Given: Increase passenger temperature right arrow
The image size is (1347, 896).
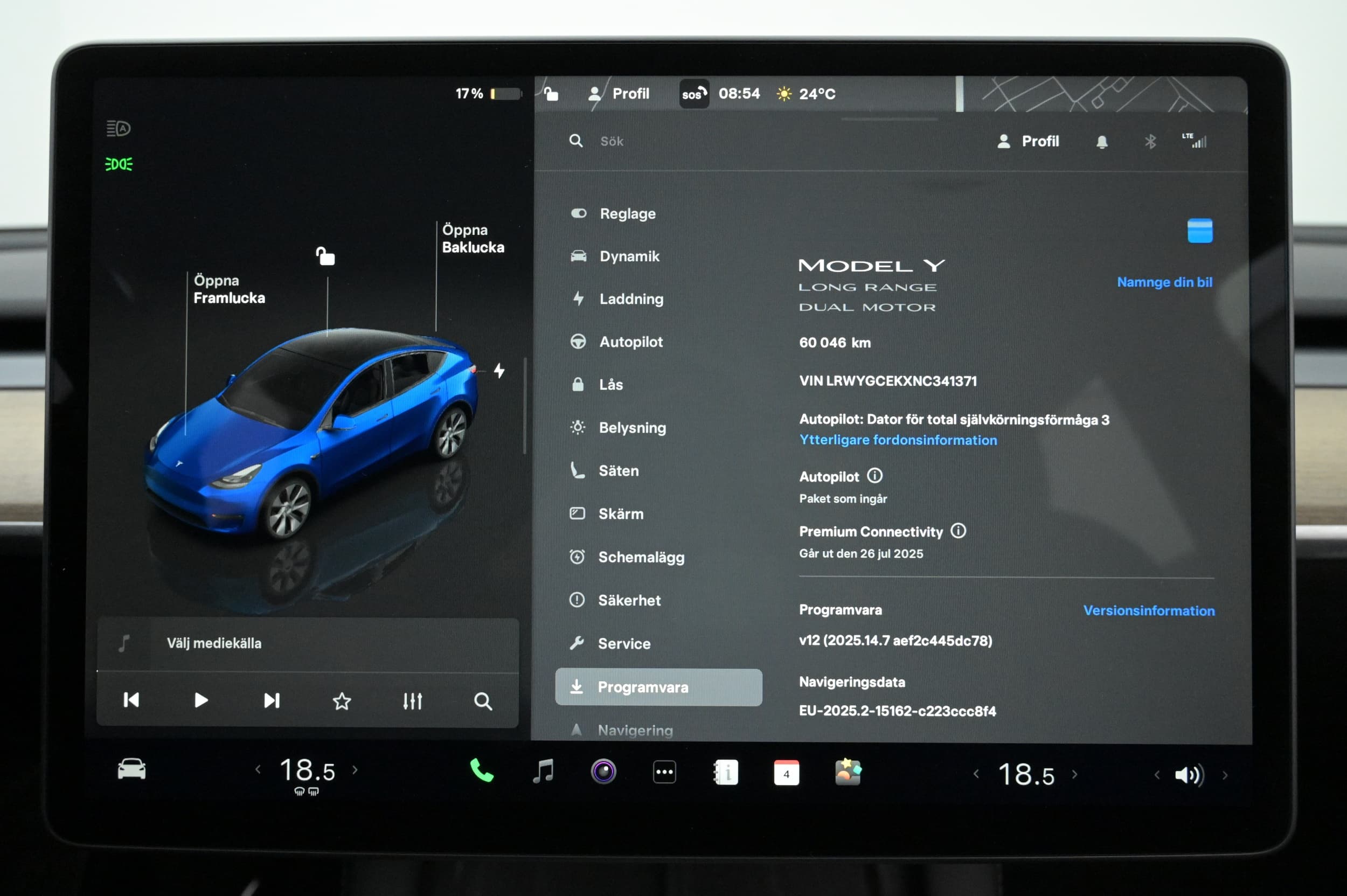Looking at the screenshot, I should click(x=1075, y=774).
